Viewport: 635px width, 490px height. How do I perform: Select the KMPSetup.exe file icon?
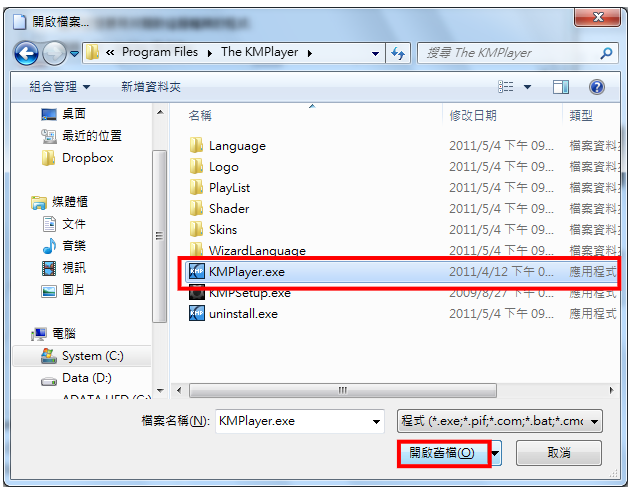pyautogui.click(x=197, y=293)
